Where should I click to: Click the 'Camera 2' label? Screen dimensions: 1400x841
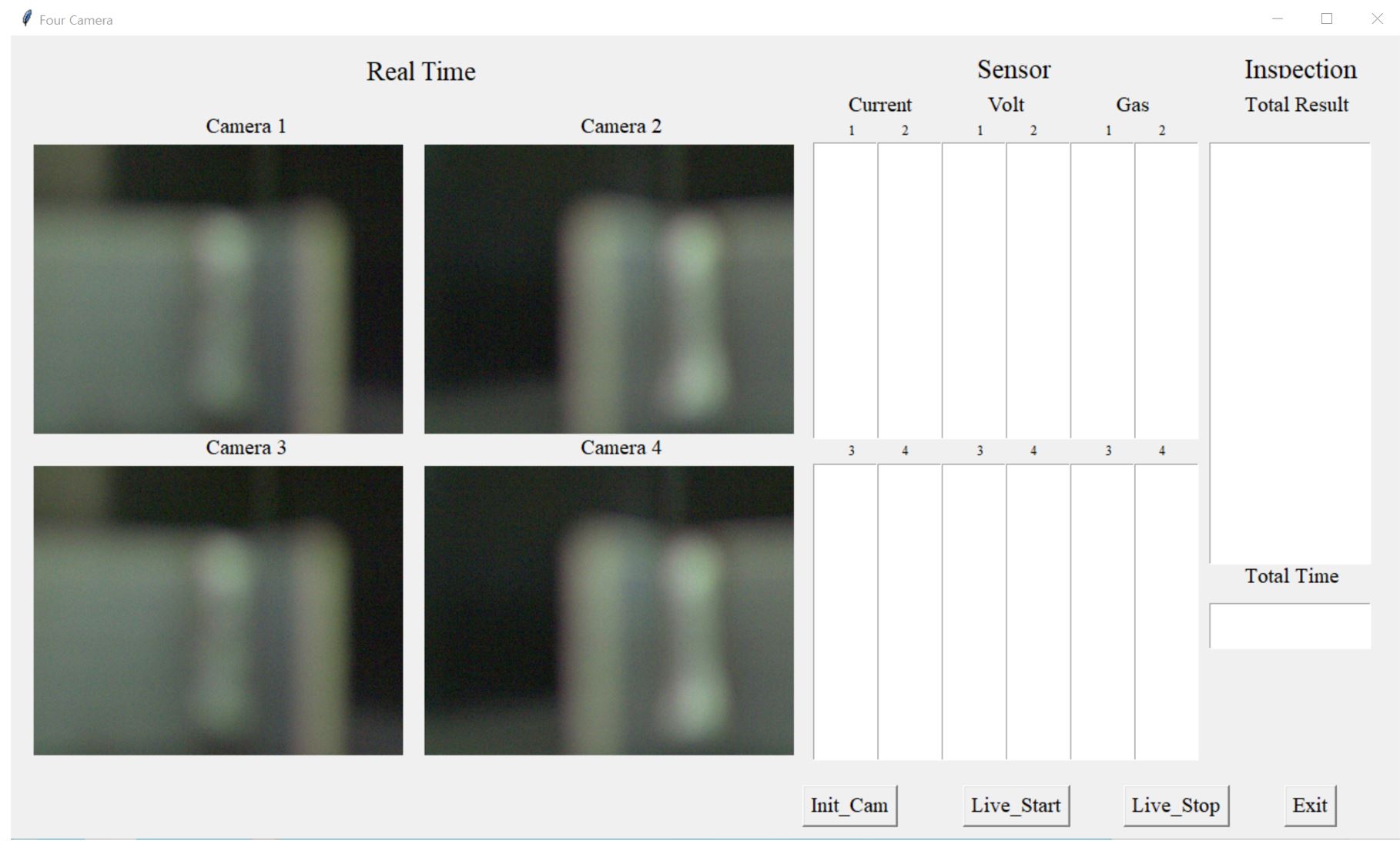621,126
